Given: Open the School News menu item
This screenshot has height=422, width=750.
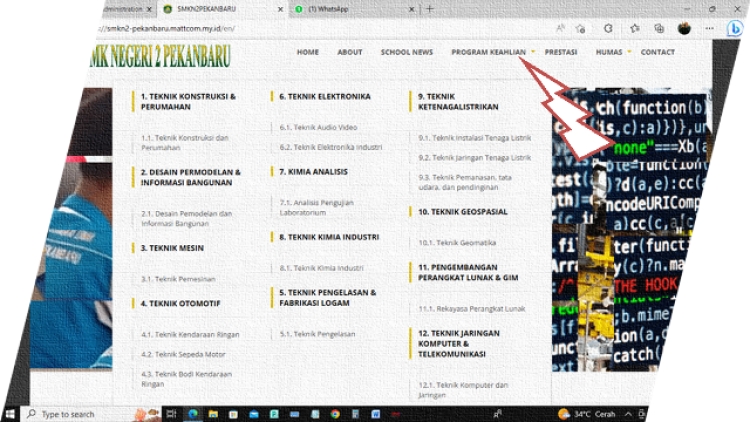Looking at the screenshot, I should pyautogui.click(x=407, y=52).
